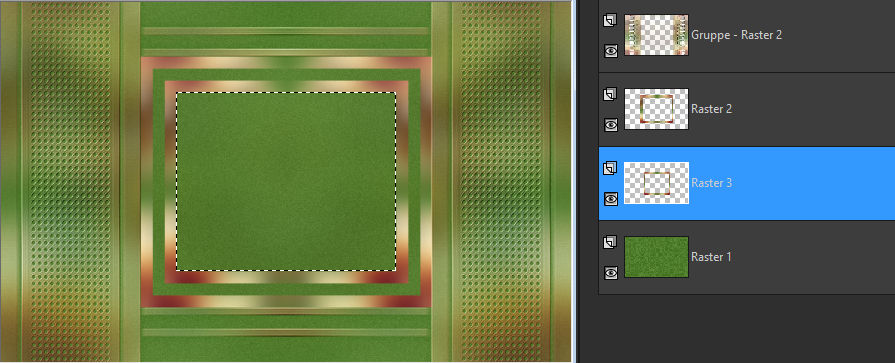The image size is (895, 363).
Task: Click the Raster 3 layer thumbnail
Action: click(x=656, y=183)
